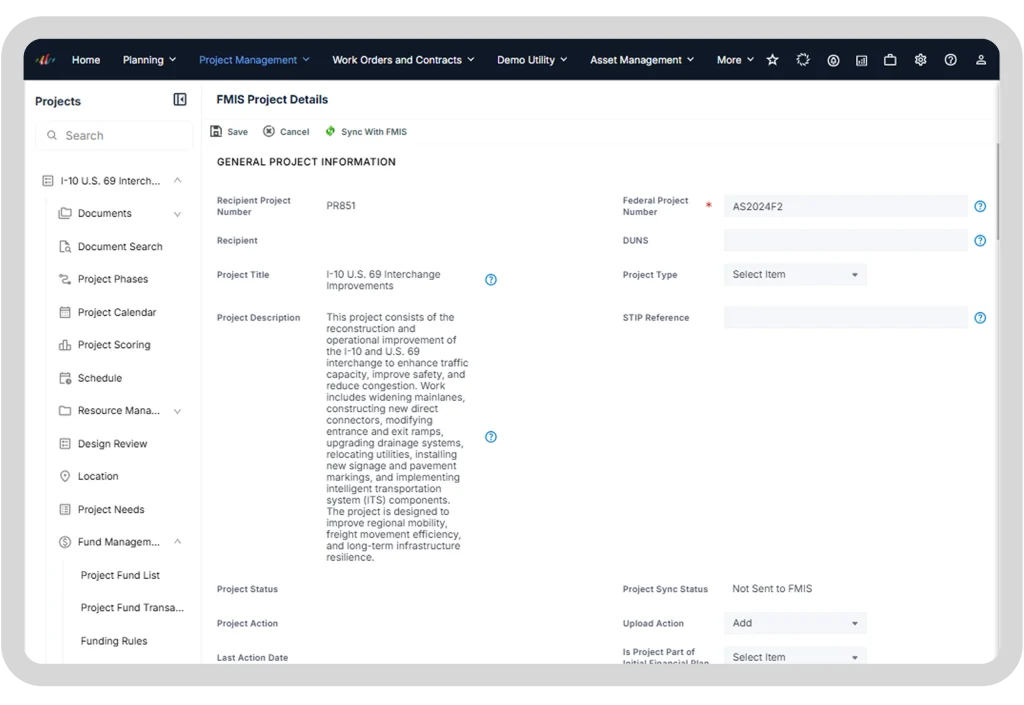Open the user profile icon
1024x705 pixels.
[980, 60]
